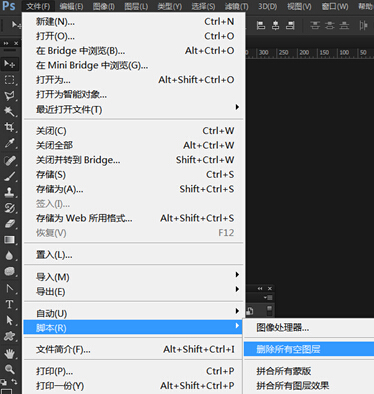The image size is (374, 394).
Task: Reset default foreground background colors
Action: point(3,382)
